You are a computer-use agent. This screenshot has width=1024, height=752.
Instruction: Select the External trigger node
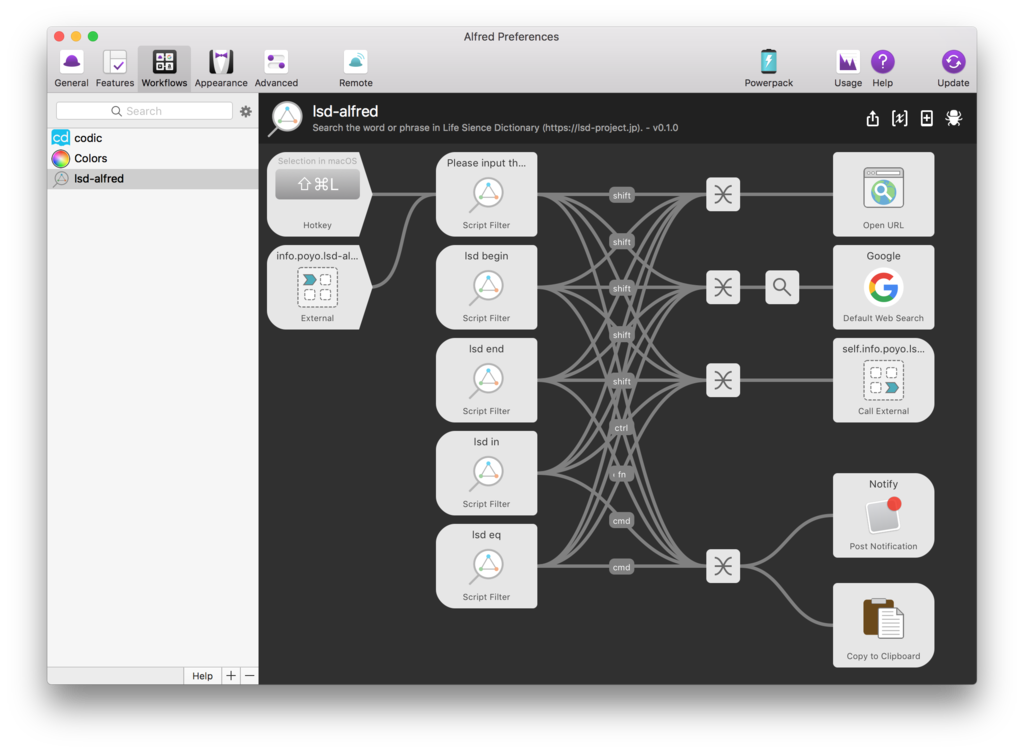click(319, 287)
